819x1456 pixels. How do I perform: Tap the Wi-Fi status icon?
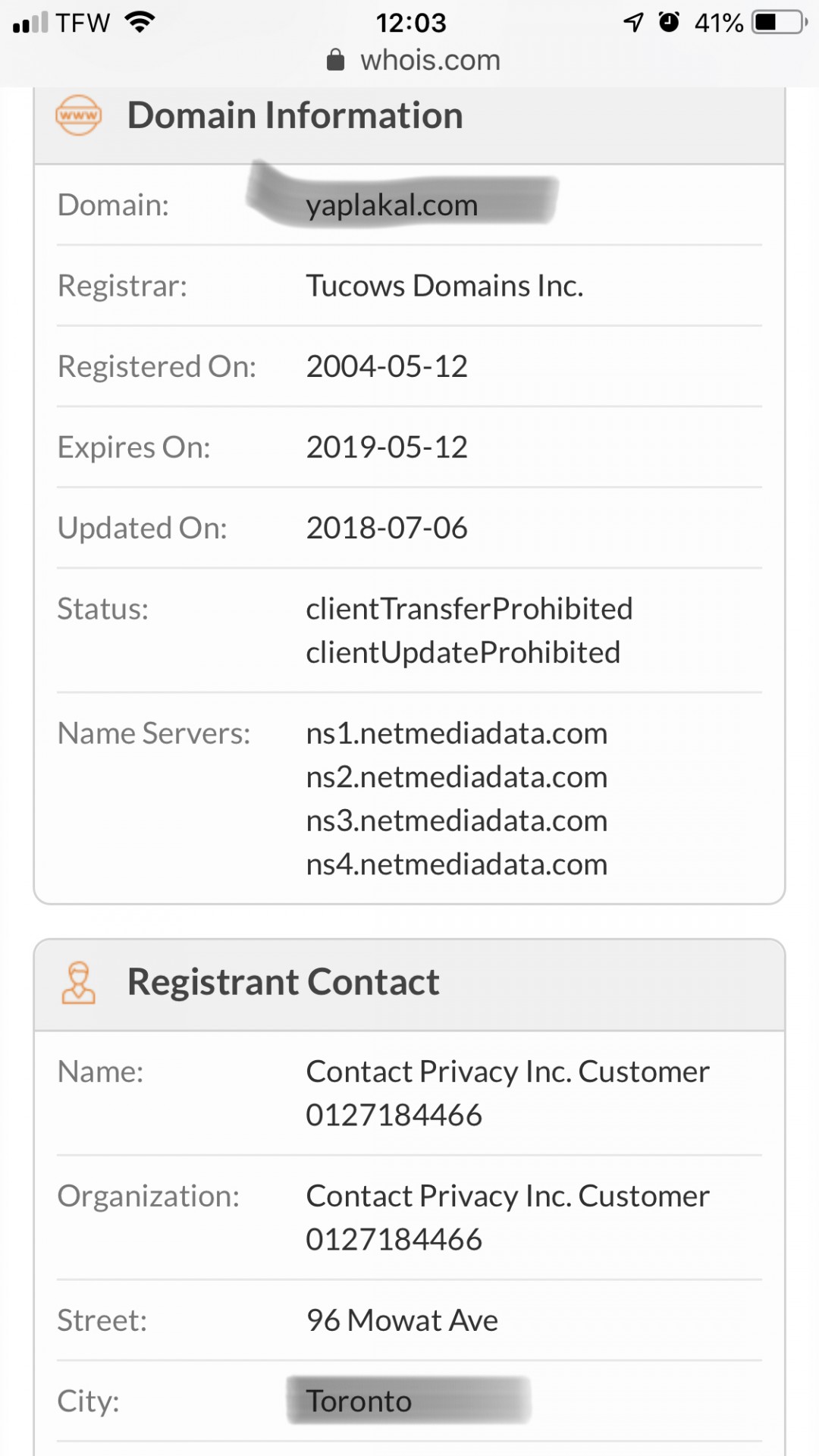(140, 22)
